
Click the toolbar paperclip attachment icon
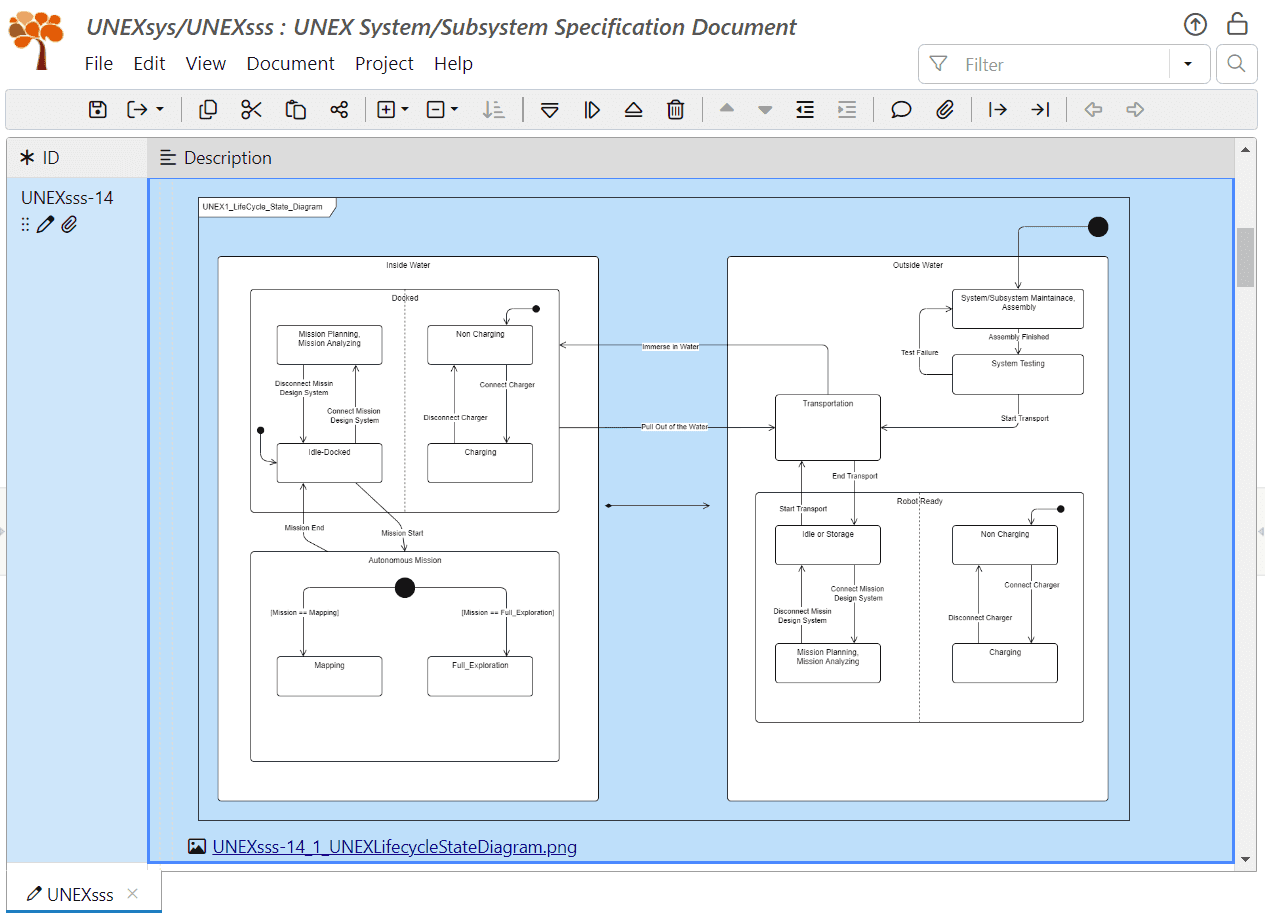(945, 110)
